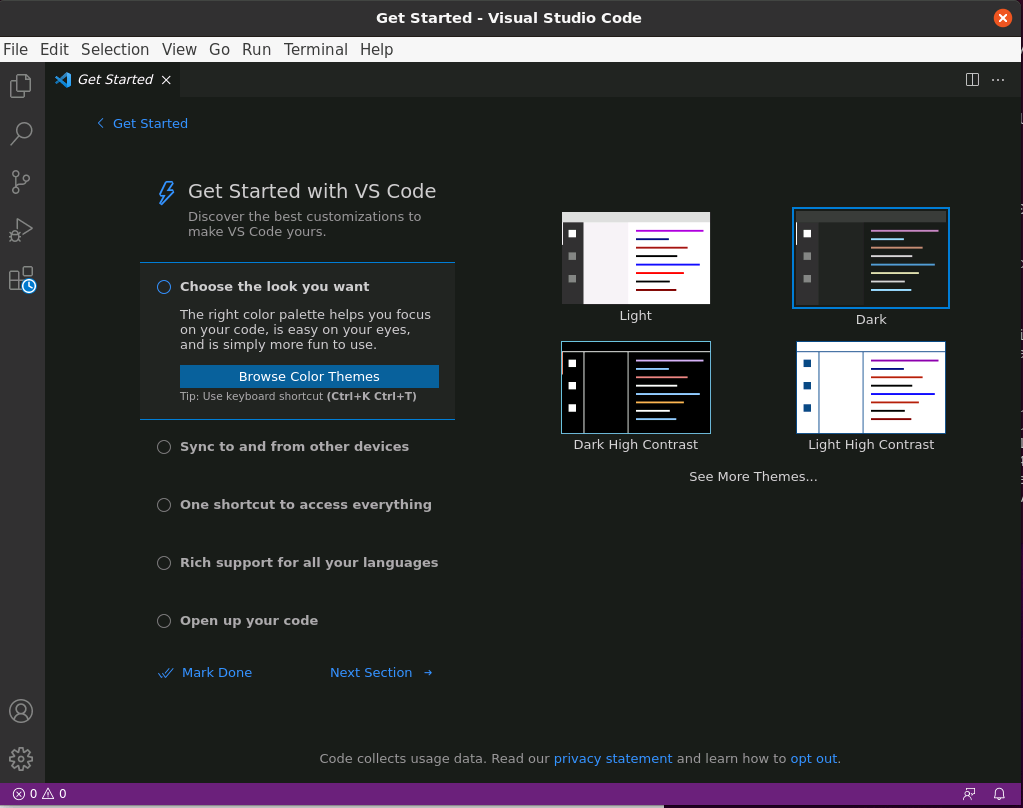Viewport: 1023px width, 808px height.
Task: Open the Search view in activity bar
Action: [21, 133]
